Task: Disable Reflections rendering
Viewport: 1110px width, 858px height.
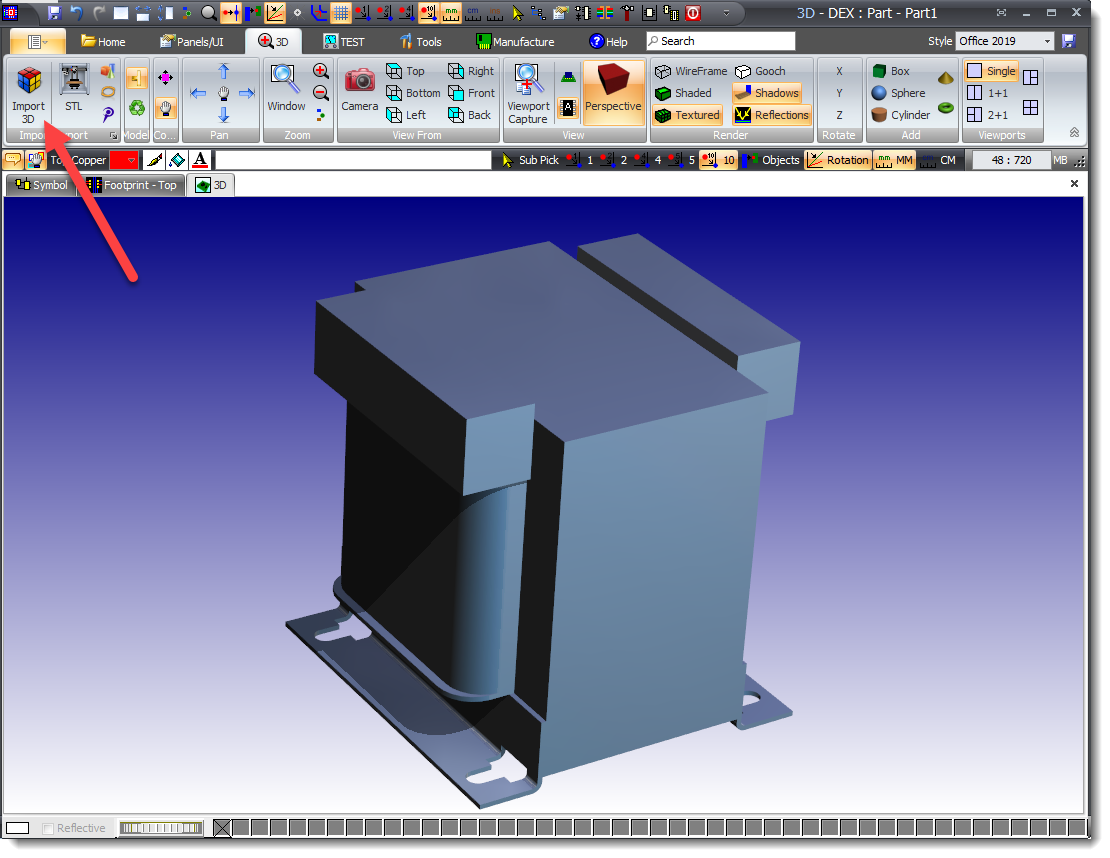Action: tap(771, 115)
